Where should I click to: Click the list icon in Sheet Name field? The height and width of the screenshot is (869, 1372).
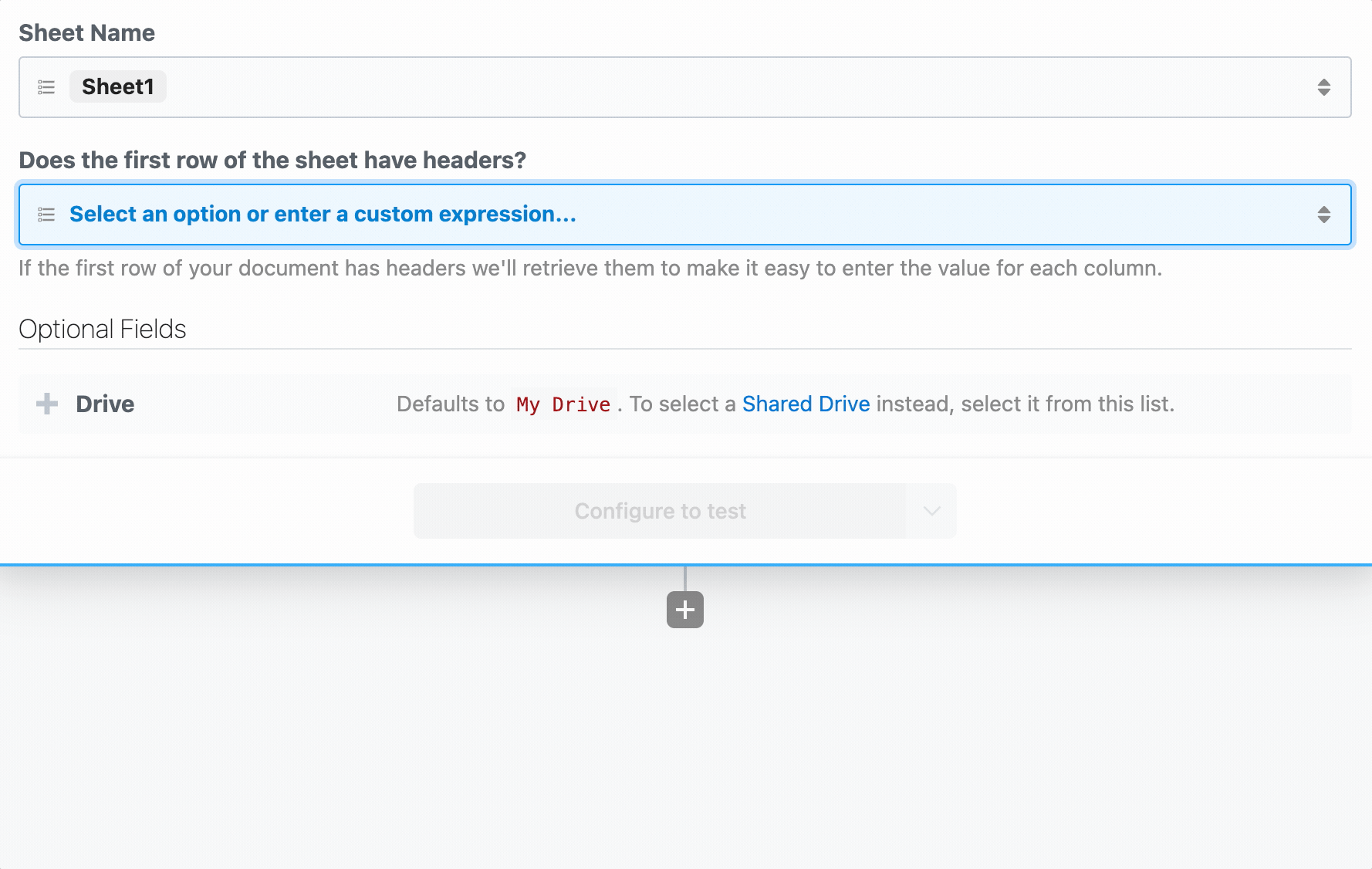(46, 87)
